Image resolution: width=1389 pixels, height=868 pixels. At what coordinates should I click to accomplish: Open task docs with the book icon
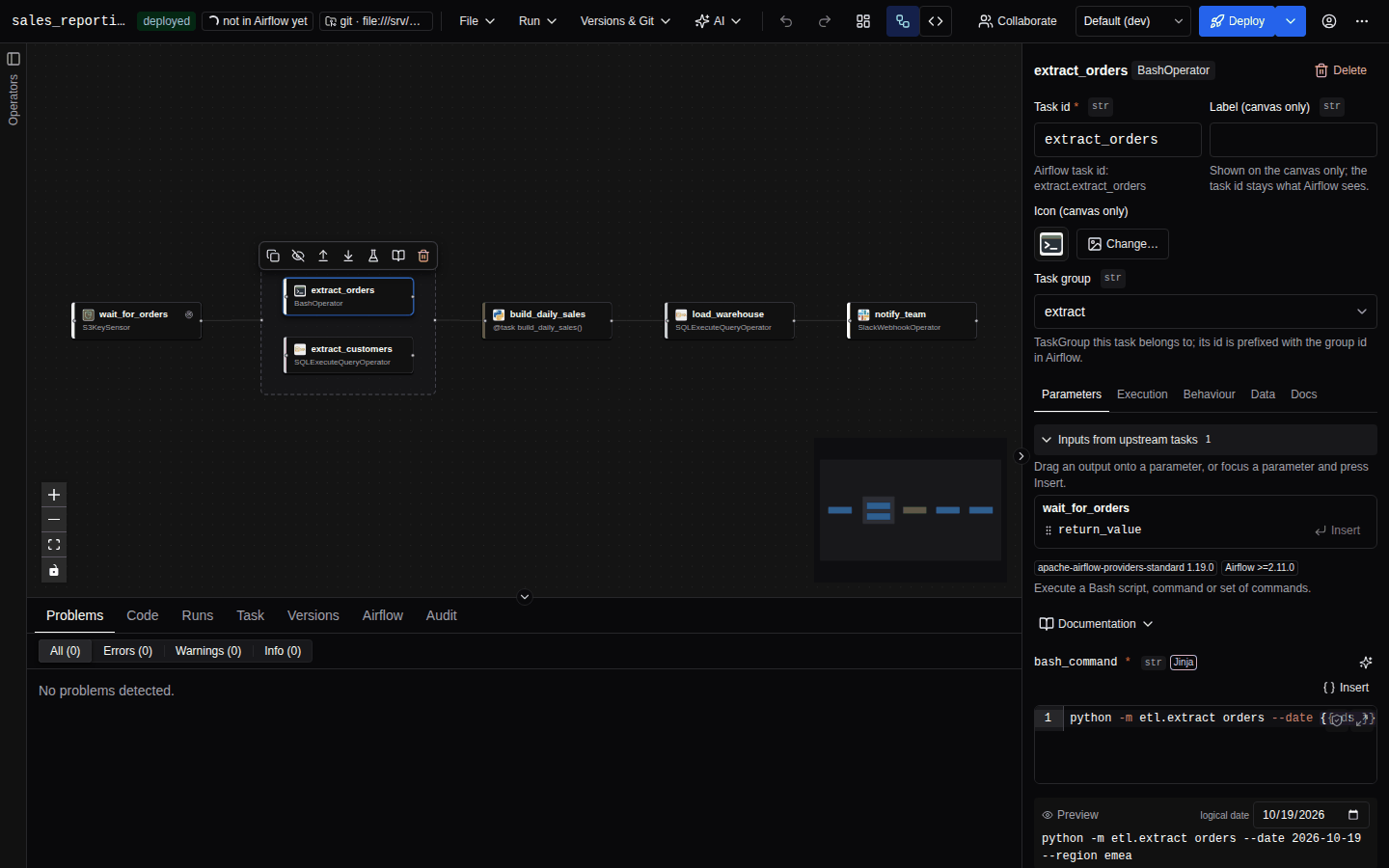point(398,256)
